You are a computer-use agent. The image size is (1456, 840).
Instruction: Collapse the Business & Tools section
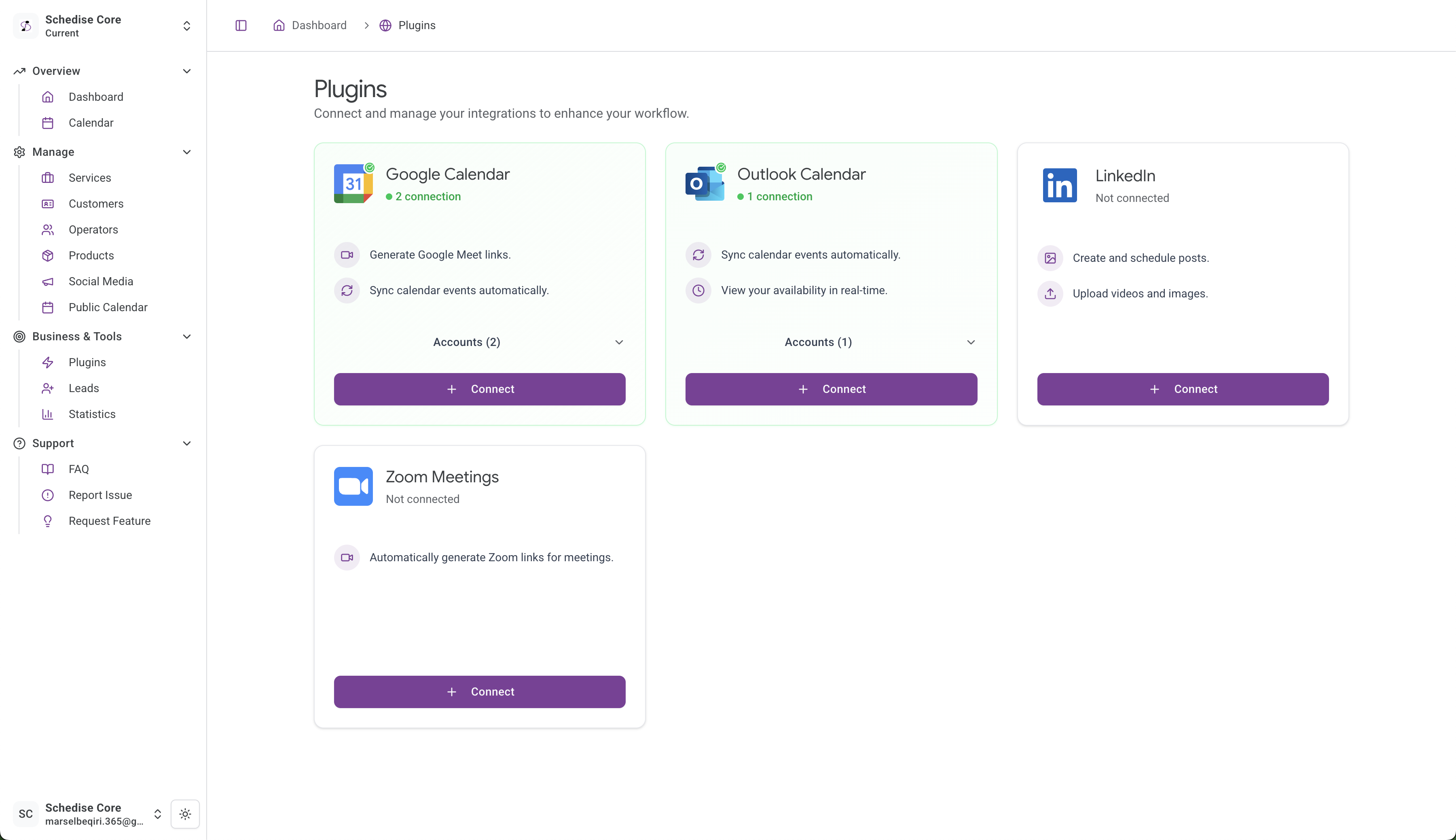(x=186, y=336)
